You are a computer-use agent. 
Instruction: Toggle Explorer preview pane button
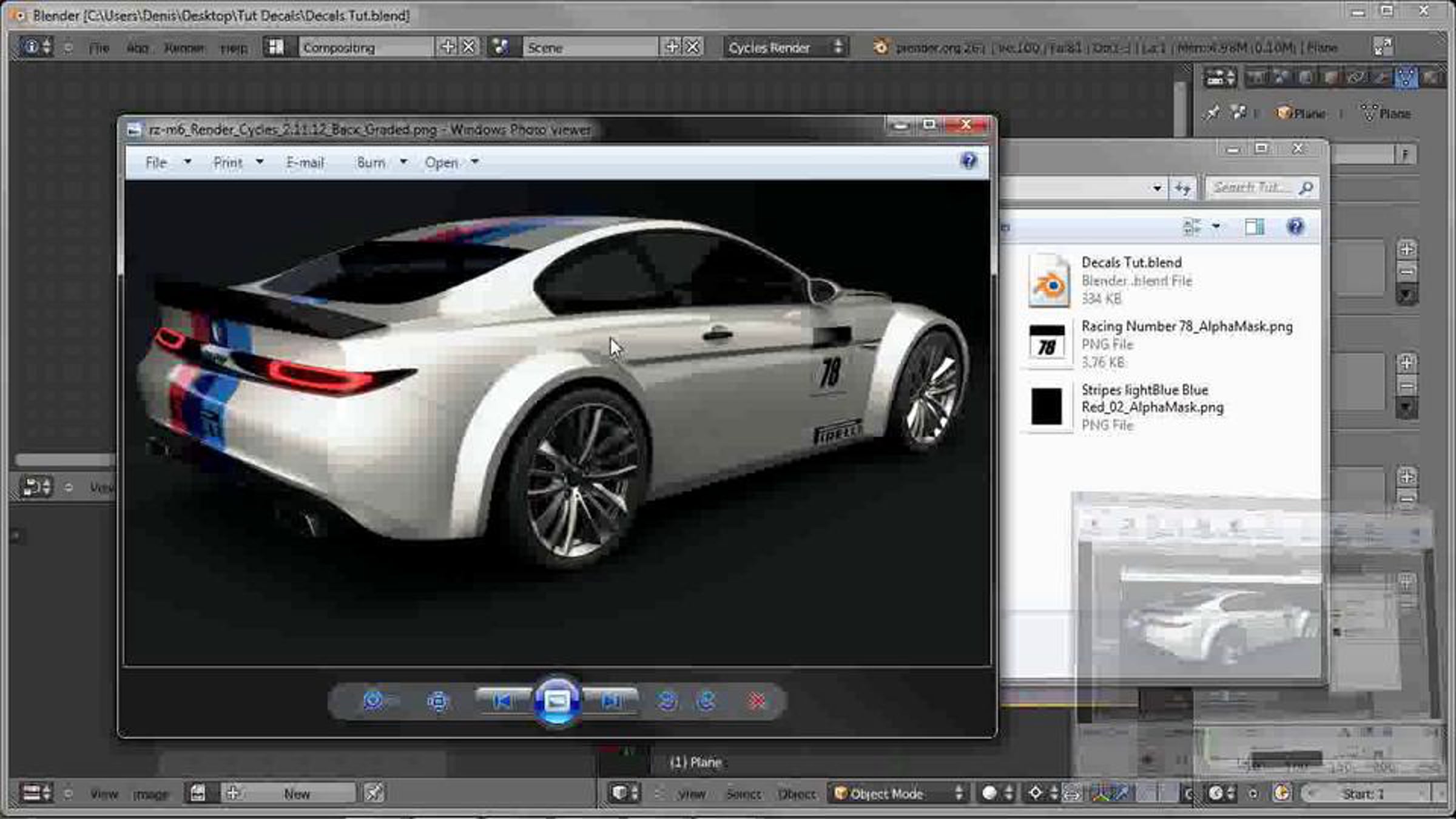coord(1254,227)
